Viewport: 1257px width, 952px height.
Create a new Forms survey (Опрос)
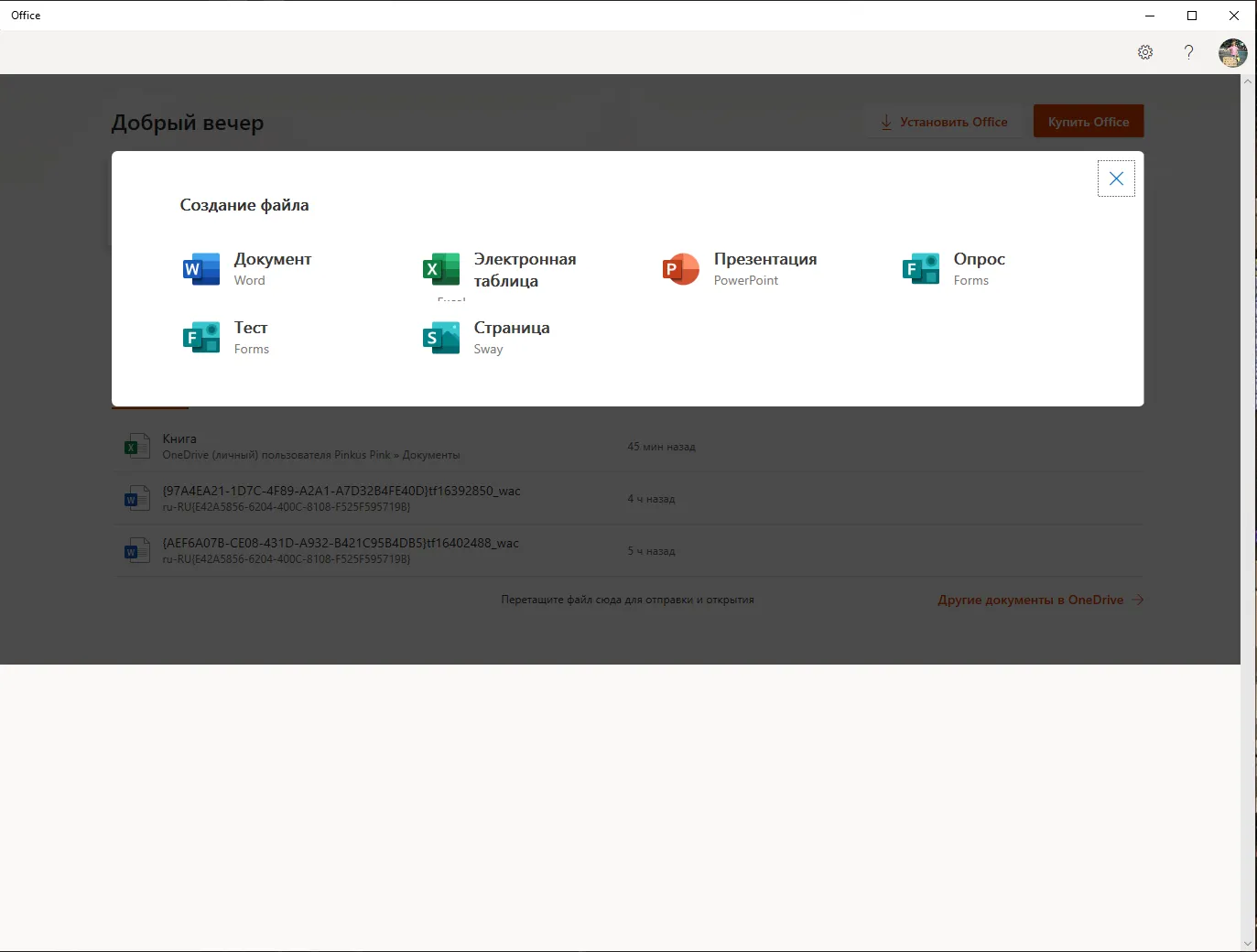954,269
